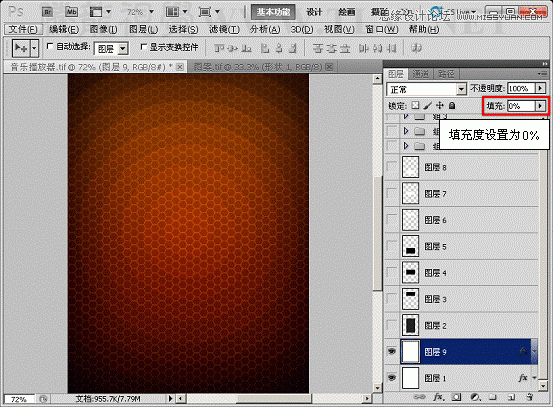The width and height of the screenshot is (553, 407).
Task: Lock transparent pixels on the layer
Action: 415,105
